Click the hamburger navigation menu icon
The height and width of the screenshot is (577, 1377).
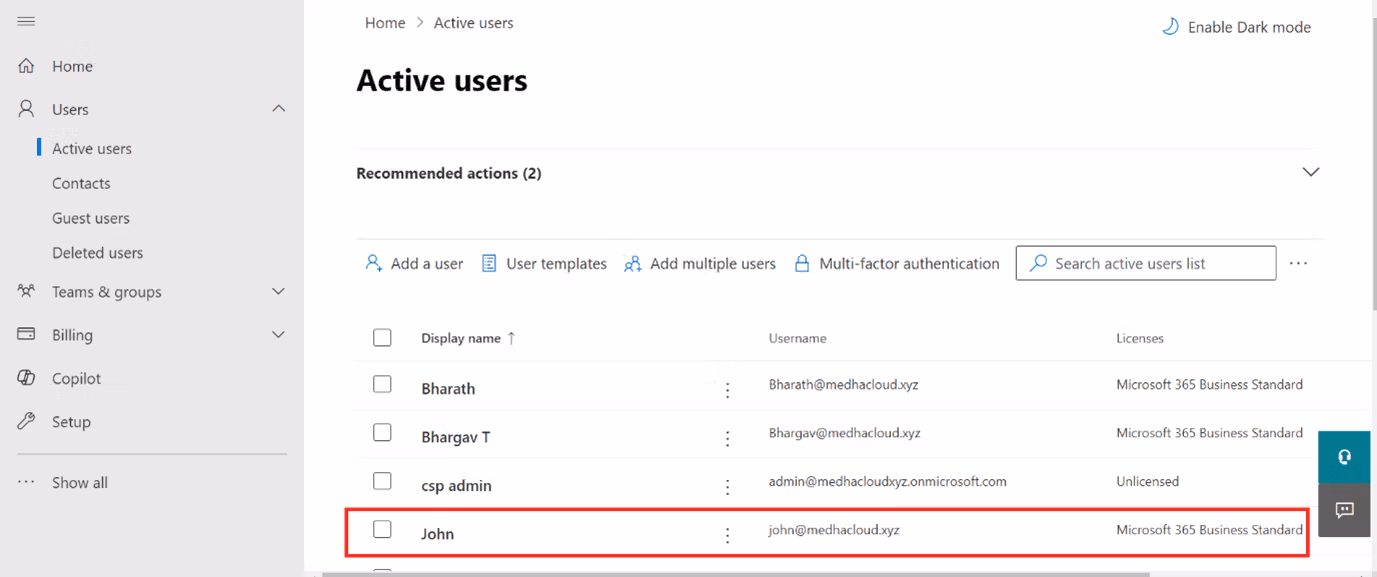tap(26, 21)
